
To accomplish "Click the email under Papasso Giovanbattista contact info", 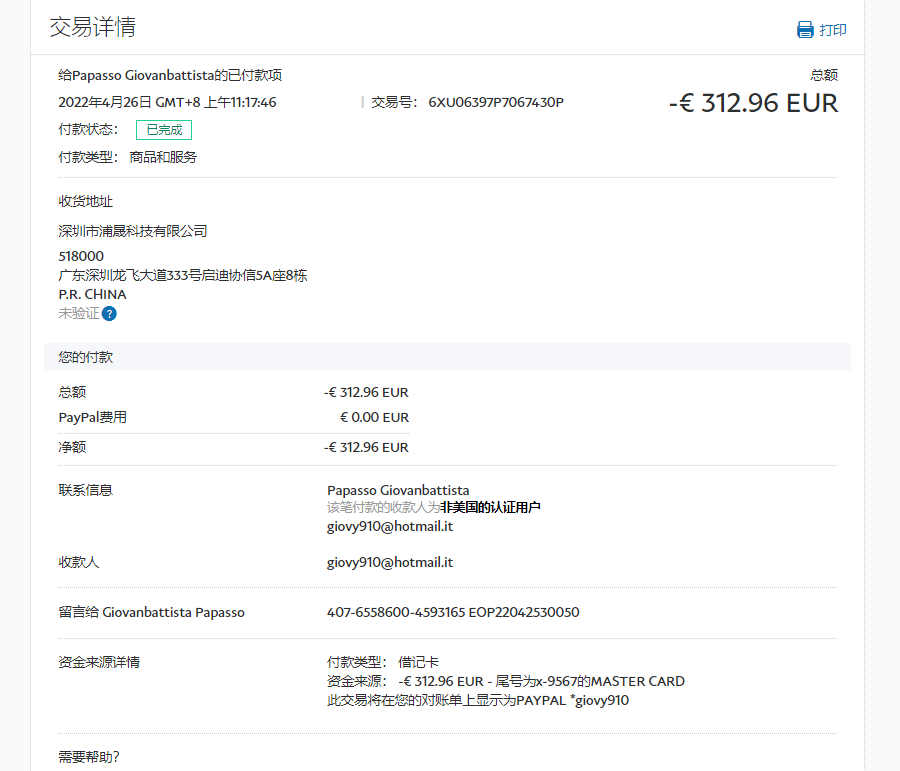I will pyautogui.click(x=390, y=526).
